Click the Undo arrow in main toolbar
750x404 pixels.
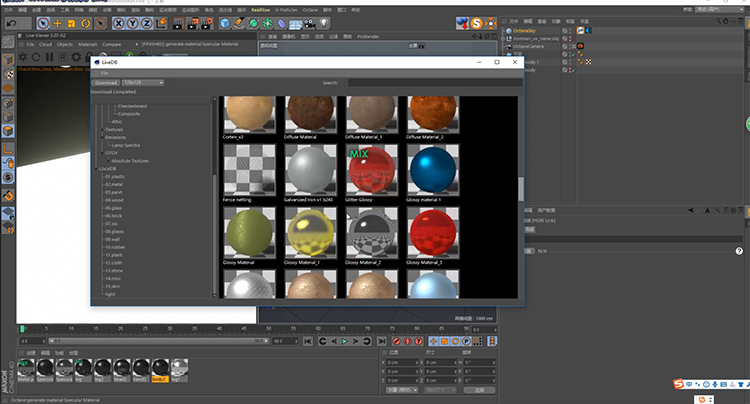pos(11,23)
